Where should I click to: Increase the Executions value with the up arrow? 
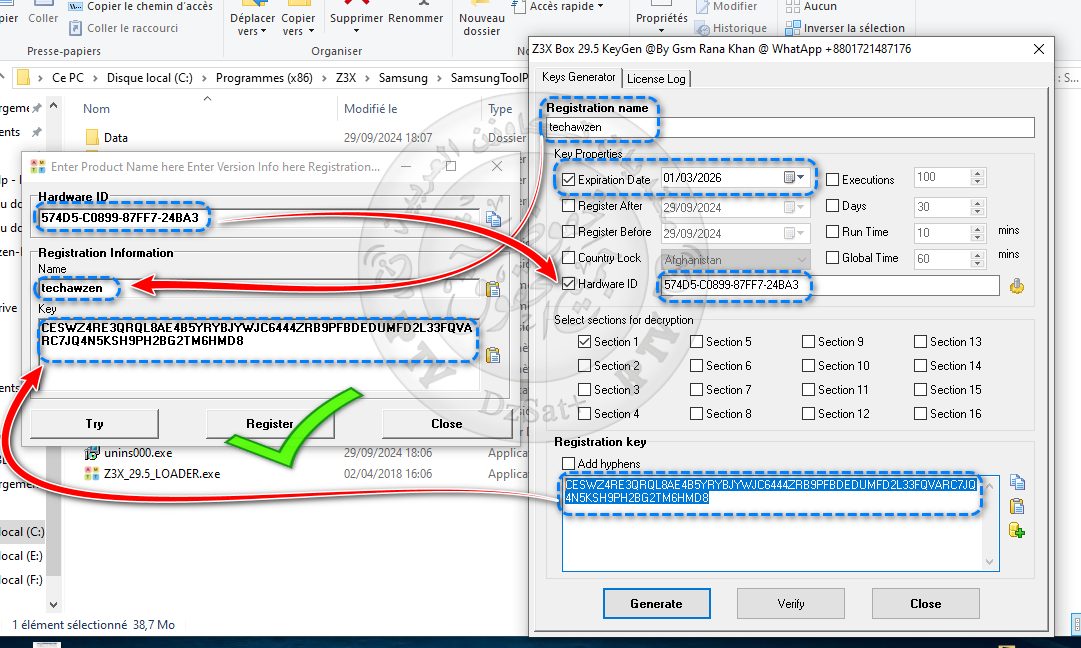977,174
